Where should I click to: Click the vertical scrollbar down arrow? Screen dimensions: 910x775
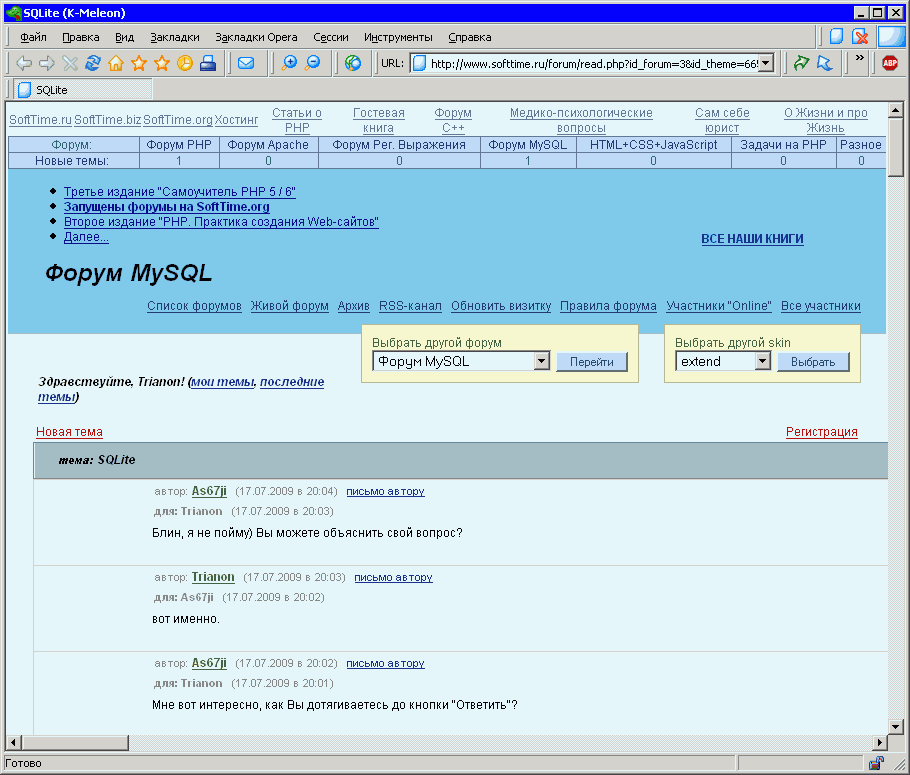(895, 726)
